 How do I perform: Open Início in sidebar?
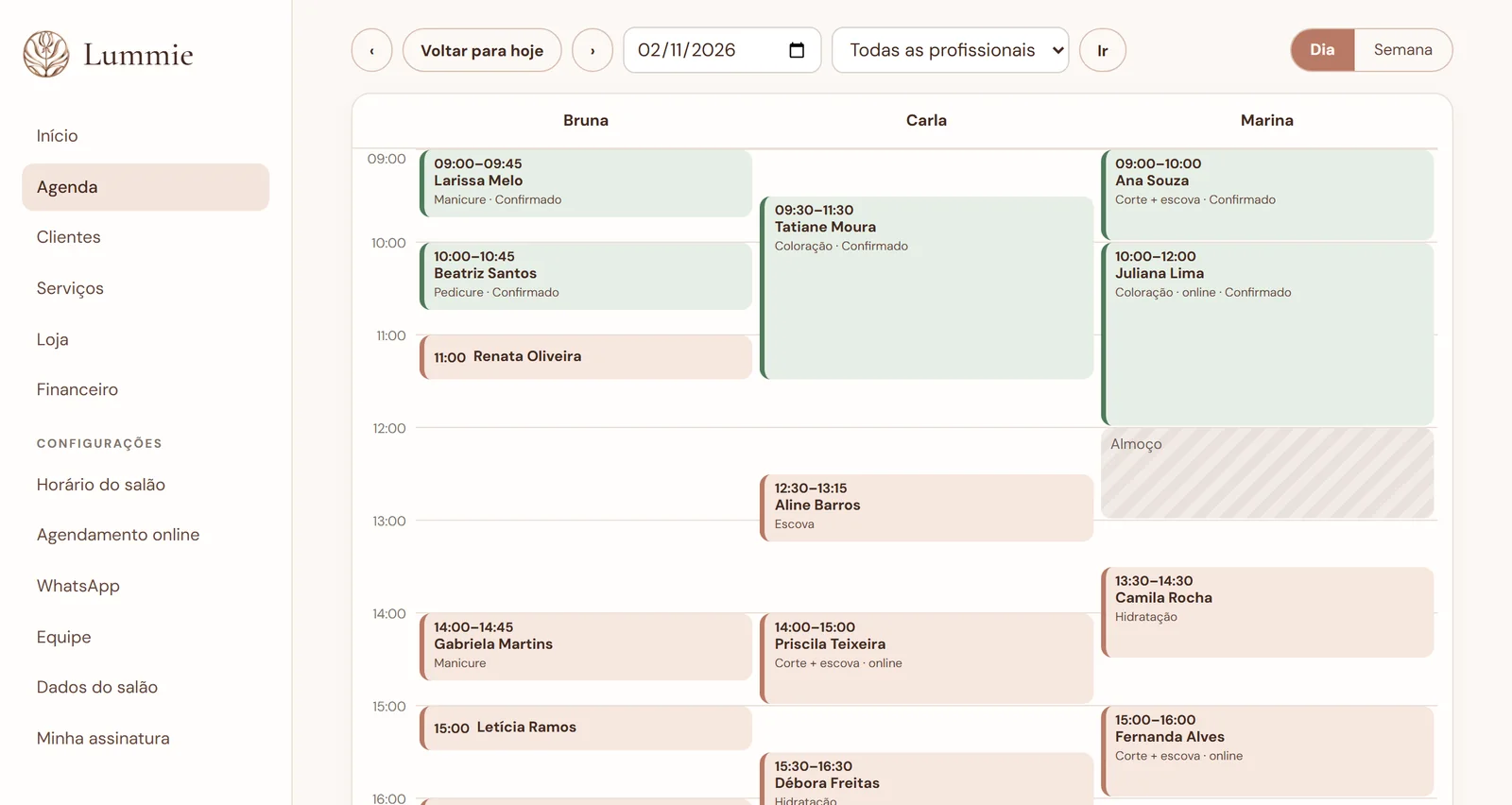tap(146, 136)
